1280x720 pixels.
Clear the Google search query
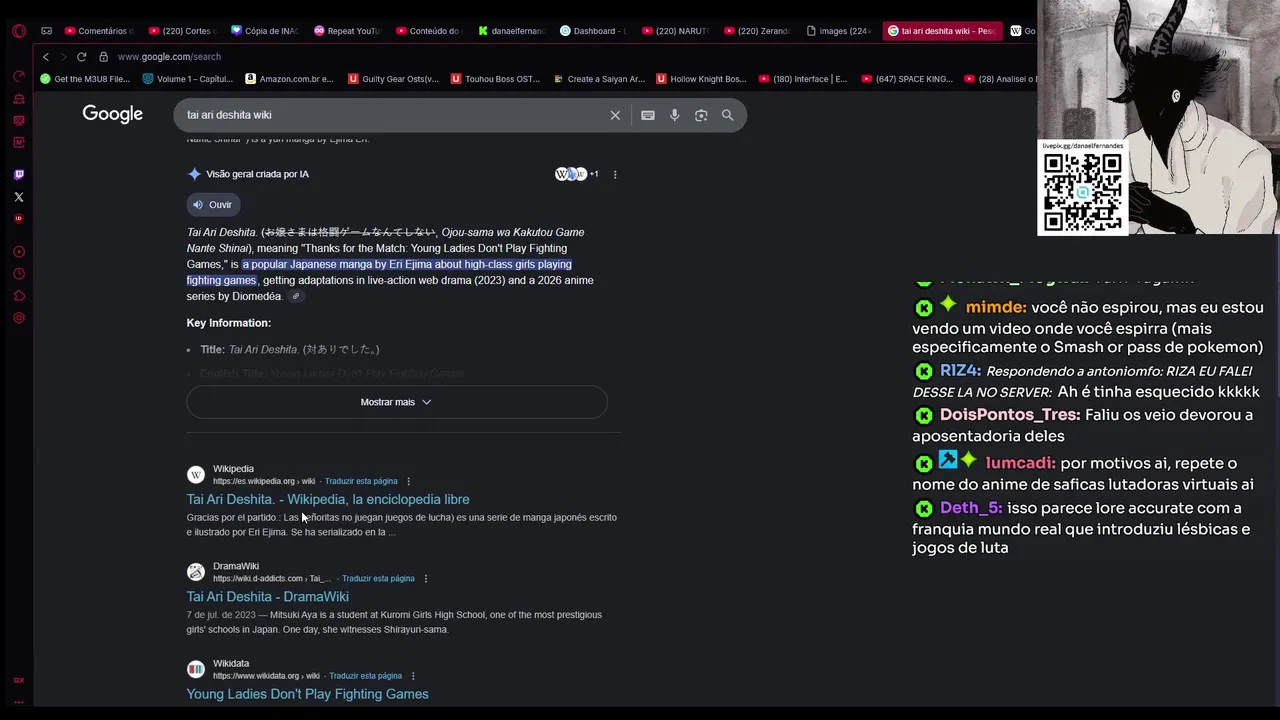615,115
